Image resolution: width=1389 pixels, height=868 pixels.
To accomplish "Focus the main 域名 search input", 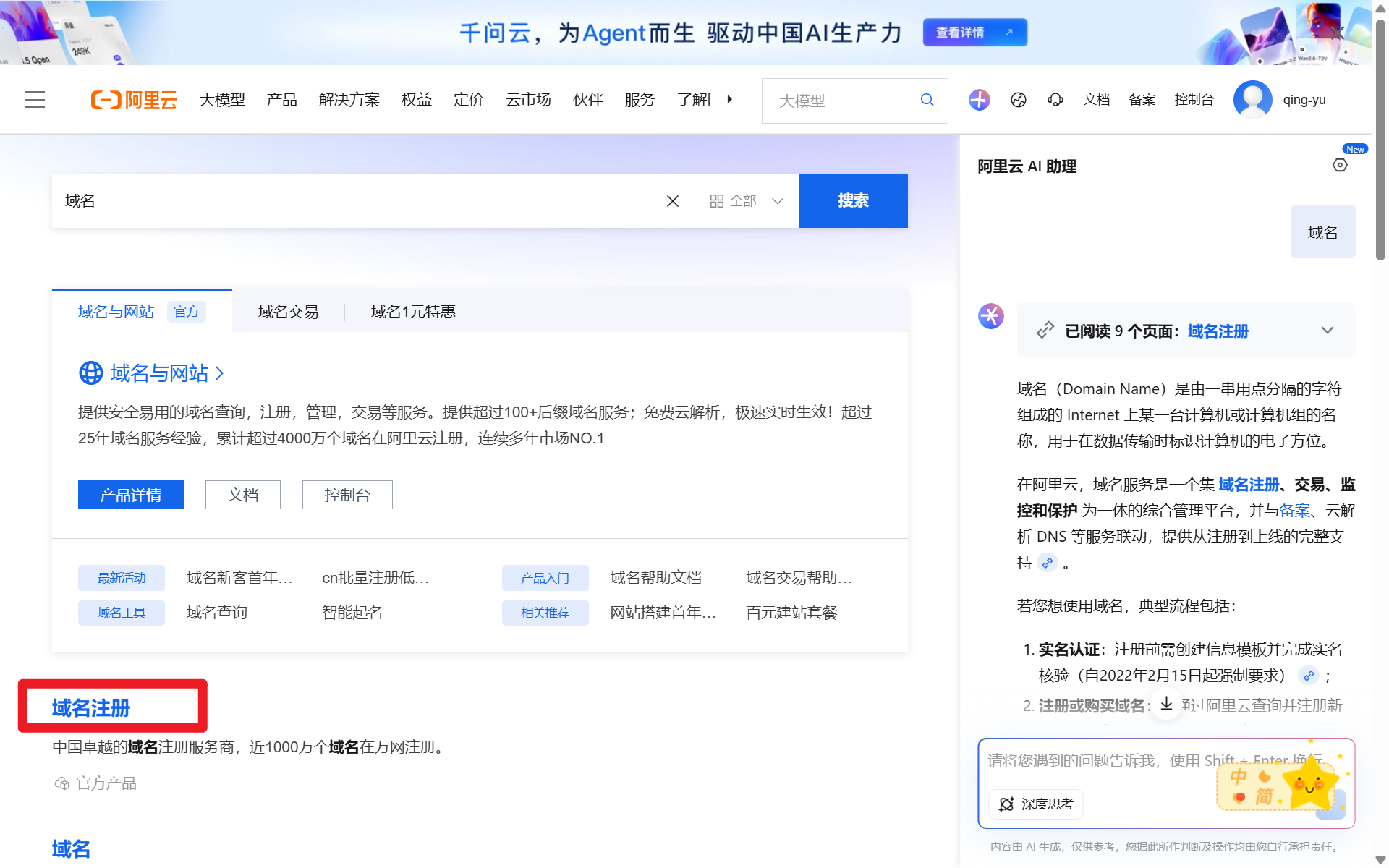I will pyautogui.click(x=358, y=201).
